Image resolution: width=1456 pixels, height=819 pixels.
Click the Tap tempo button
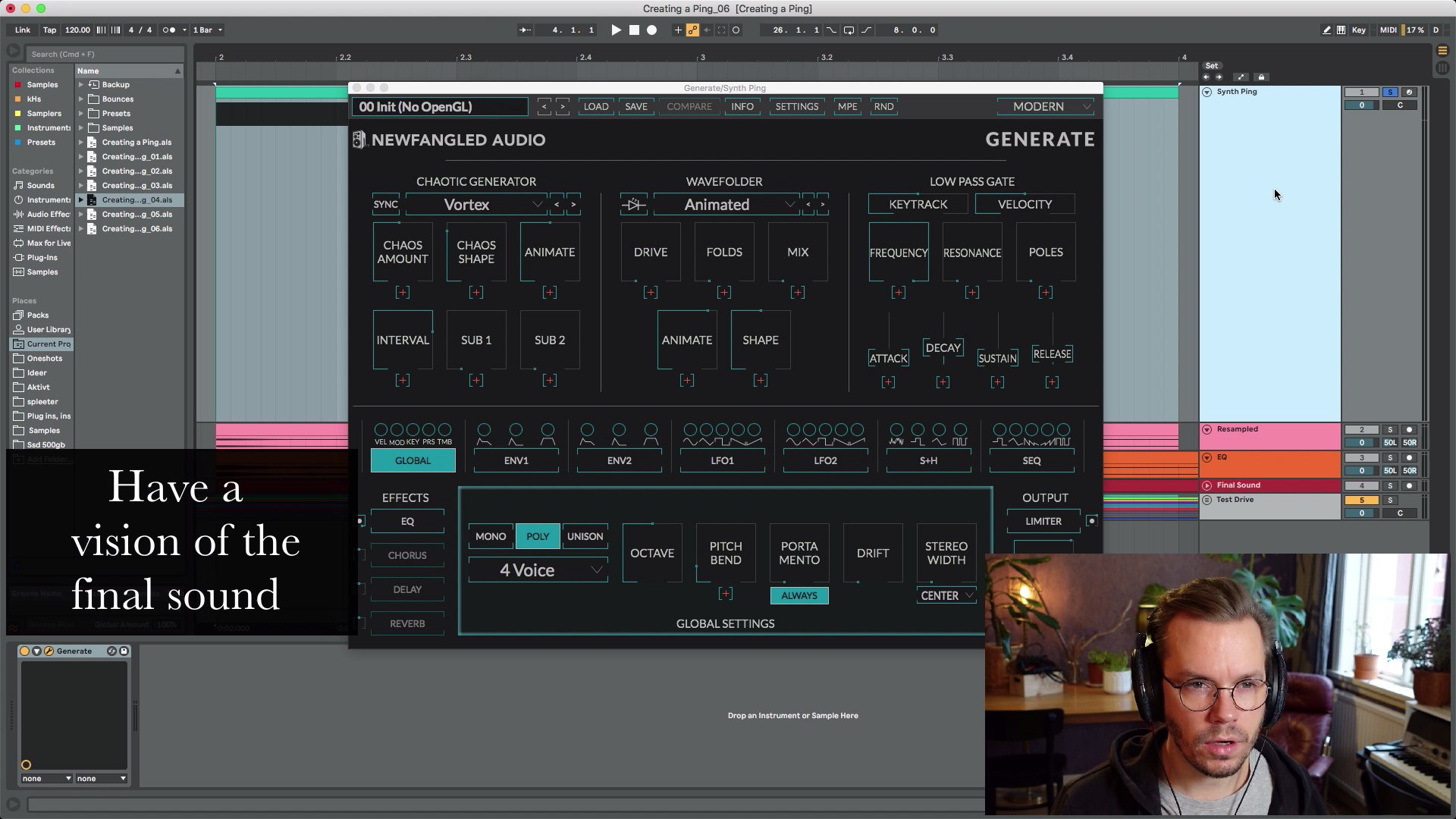coord(49,30)
